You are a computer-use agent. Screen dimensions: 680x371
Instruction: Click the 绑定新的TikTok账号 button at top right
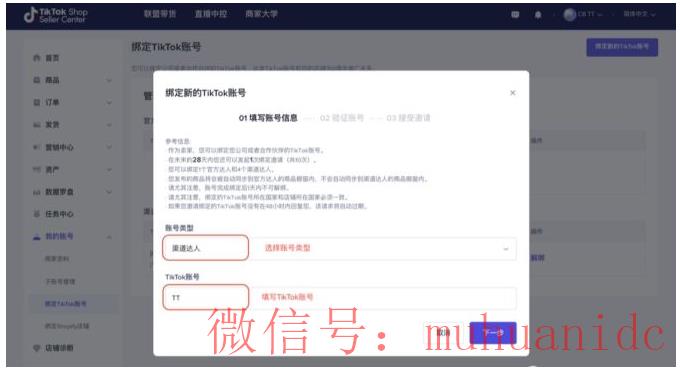pos(622,47)
